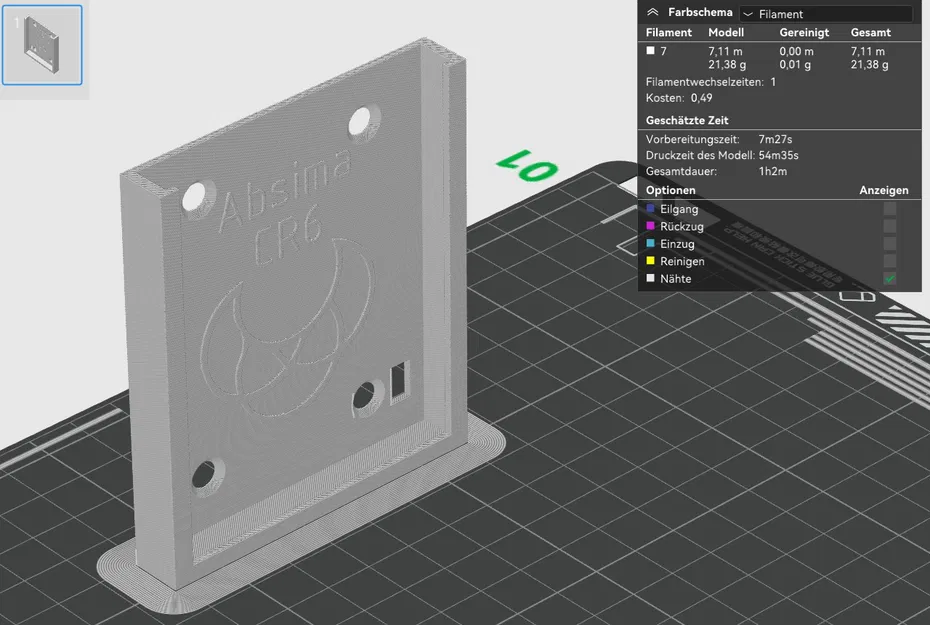The height and width of the screenshot is (625, 930).
Task: Click the magenta Rückzug color swatch
Action: 651,226
